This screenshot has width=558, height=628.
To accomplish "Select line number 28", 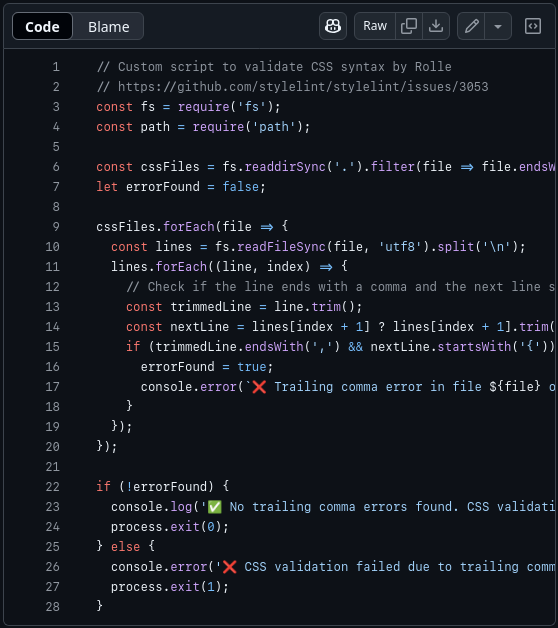I will 52,606.
